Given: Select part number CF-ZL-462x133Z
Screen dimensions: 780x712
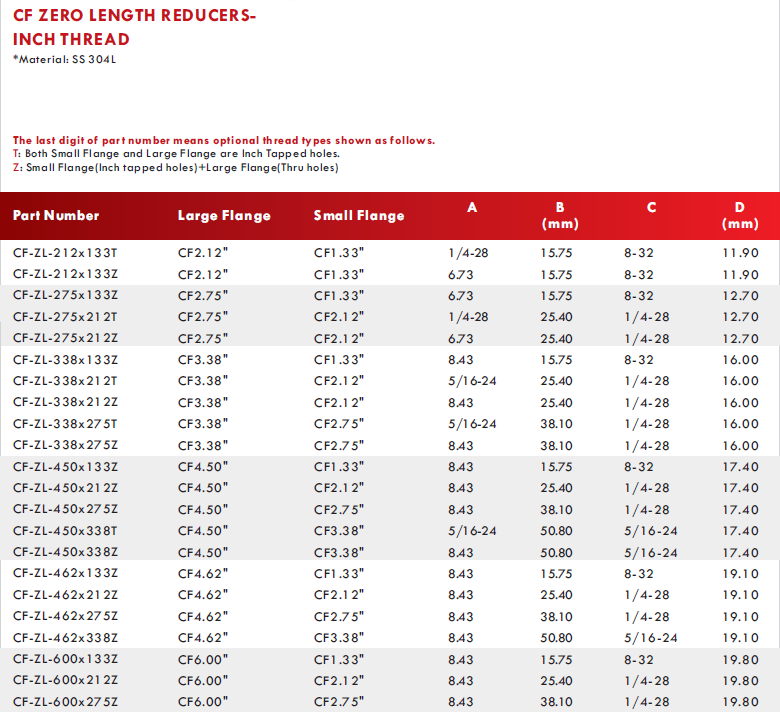Looking at the screenshot, I should 65,573.
